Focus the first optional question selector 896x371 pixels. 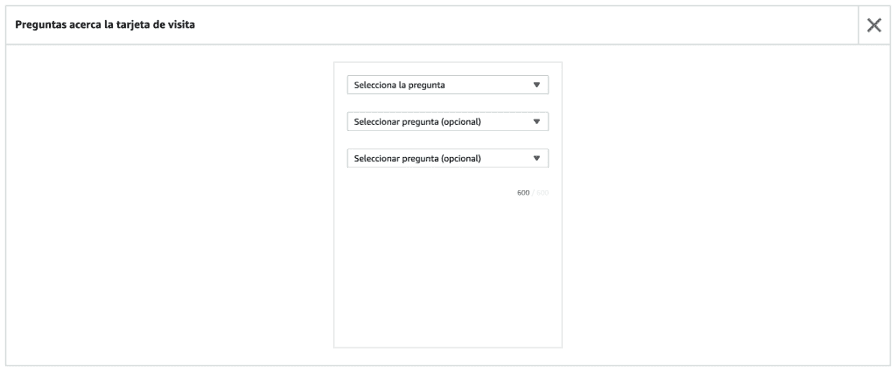[x=448, y=122]
